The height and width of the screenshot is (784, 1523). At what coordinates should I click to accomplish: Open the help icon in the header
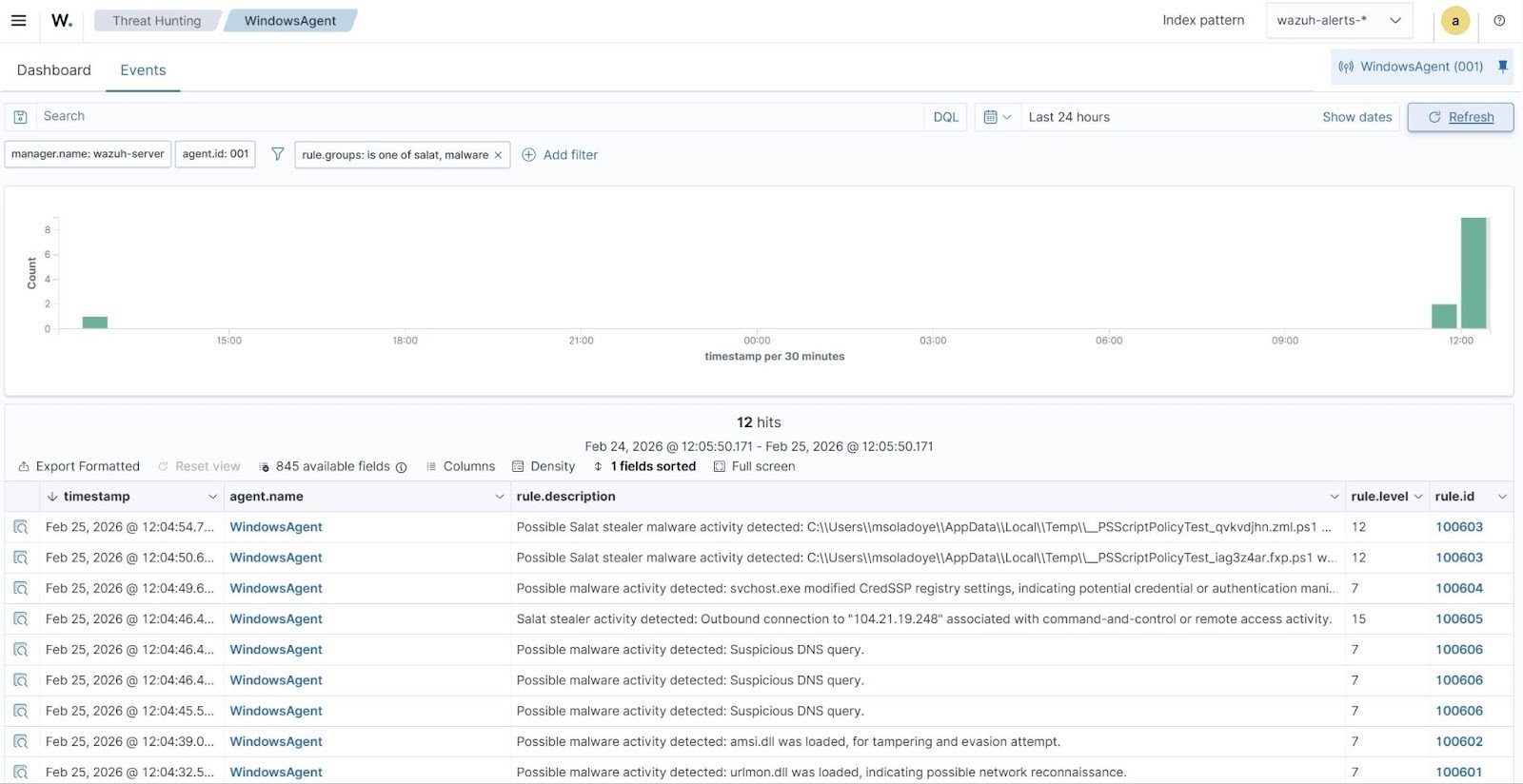pyautogui.click(x=1499, y=20)
